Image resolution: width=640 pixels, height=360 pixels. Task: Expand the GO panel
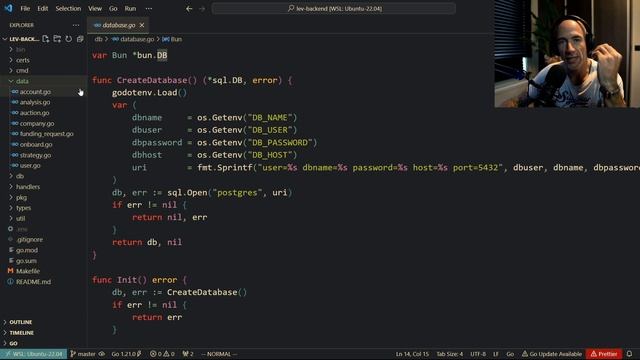tap(13, 344)
